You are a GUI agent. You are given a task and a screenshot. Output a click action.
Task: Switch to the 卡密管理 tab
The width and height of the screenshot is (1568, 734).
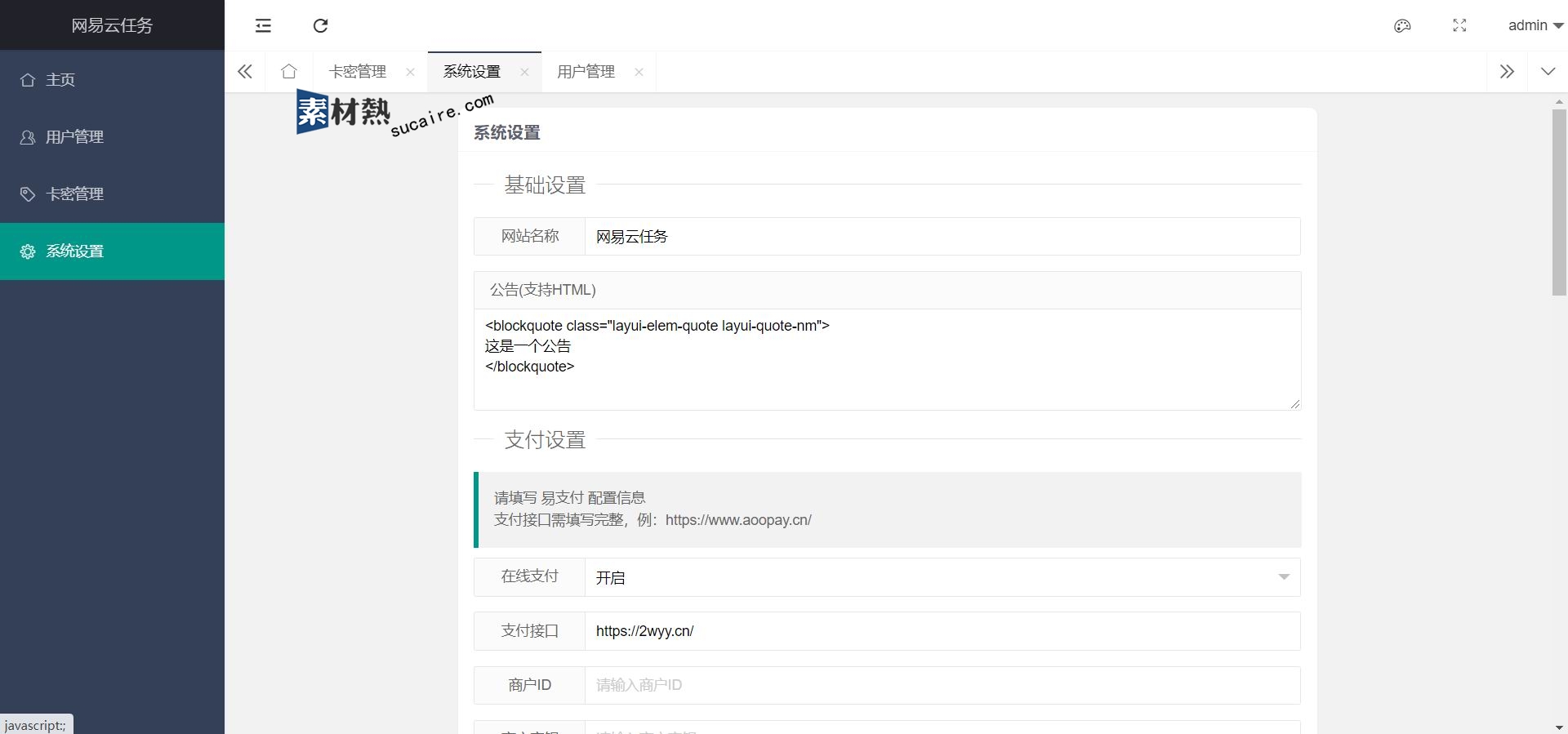pyautogui.click(x=358, y=71)
